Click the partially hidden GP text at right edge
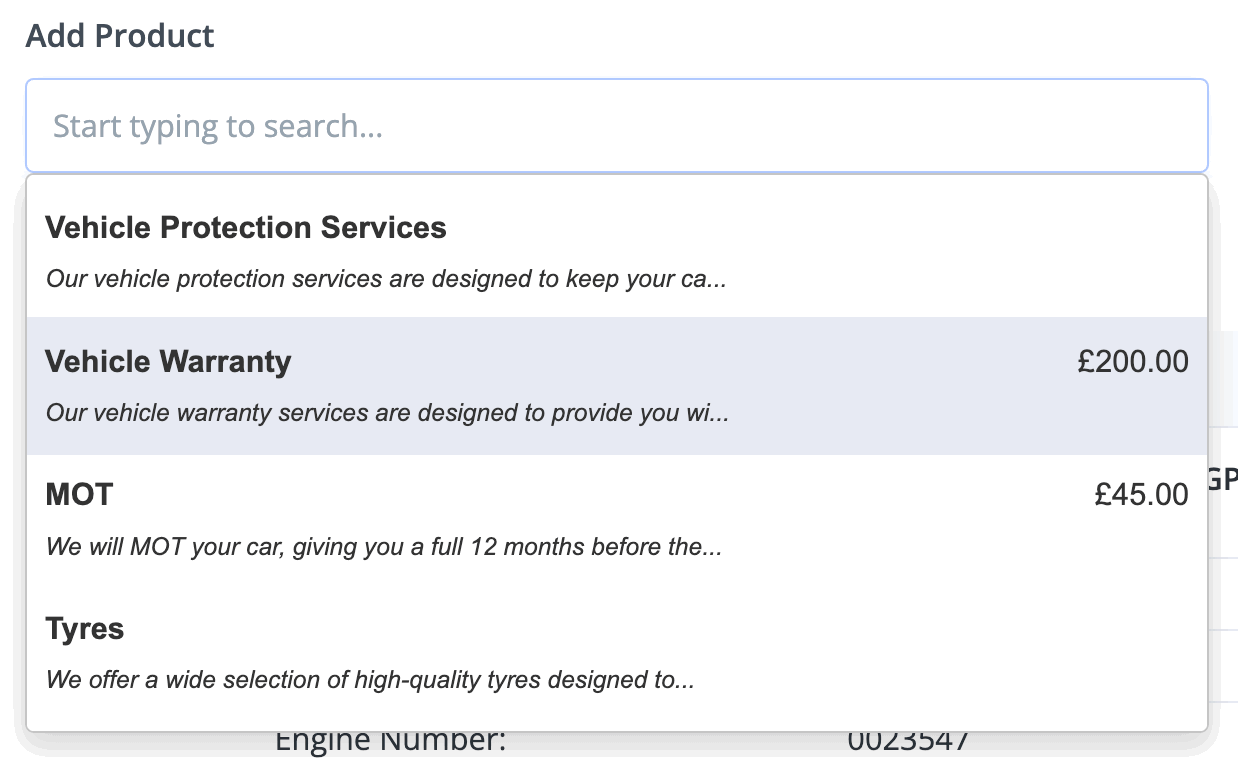Screen dimensions: 1238x764 (x=1223, y=479)
